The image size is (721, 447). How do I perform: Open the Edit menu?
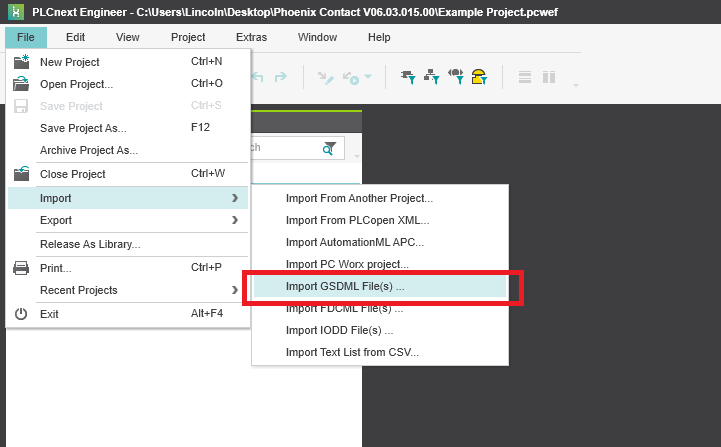76,37
